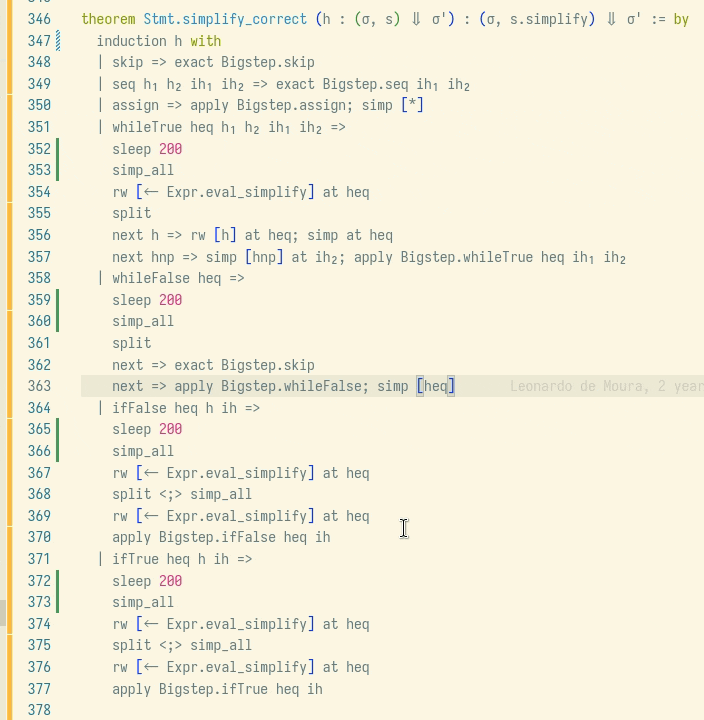This screenshot has height=720, width=704.
Task: Click 'rw' on line 356
Action: 198,235
